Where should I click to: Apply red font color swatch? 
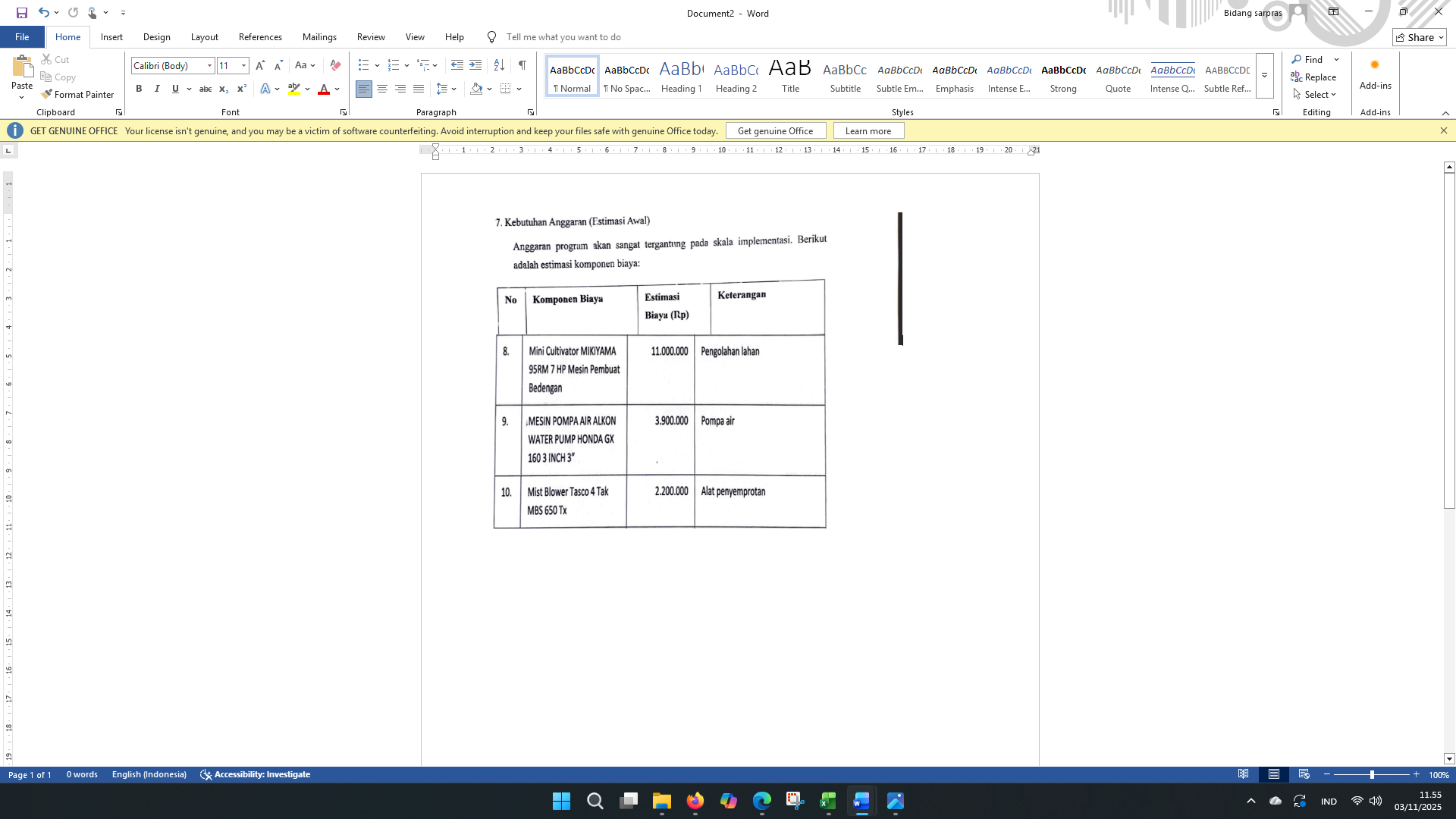click(x=324, y=89)
